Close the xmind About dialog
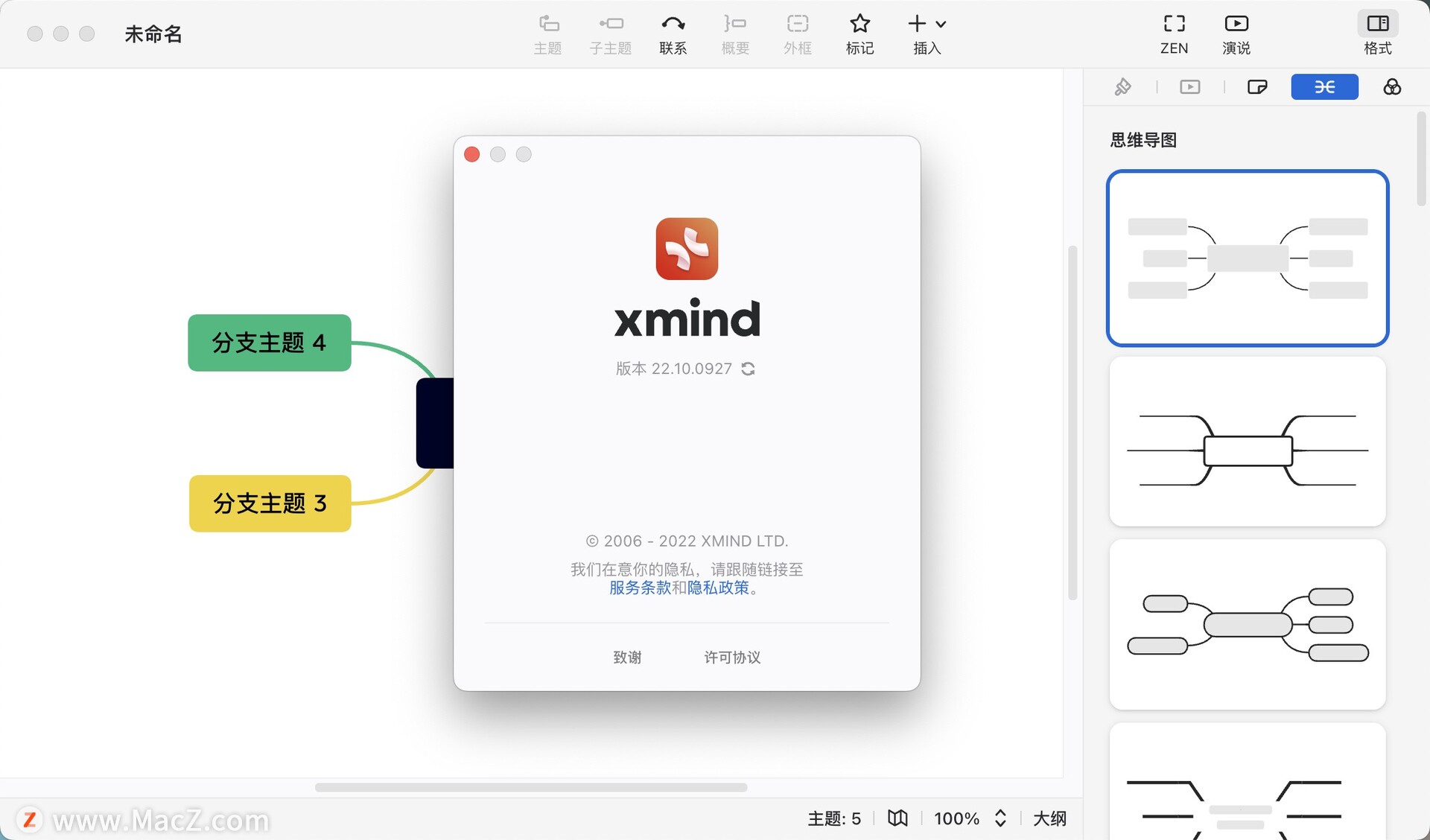The height and width of the screenshot is (840, 1430). pyautogui.click(x=471, y=154)
